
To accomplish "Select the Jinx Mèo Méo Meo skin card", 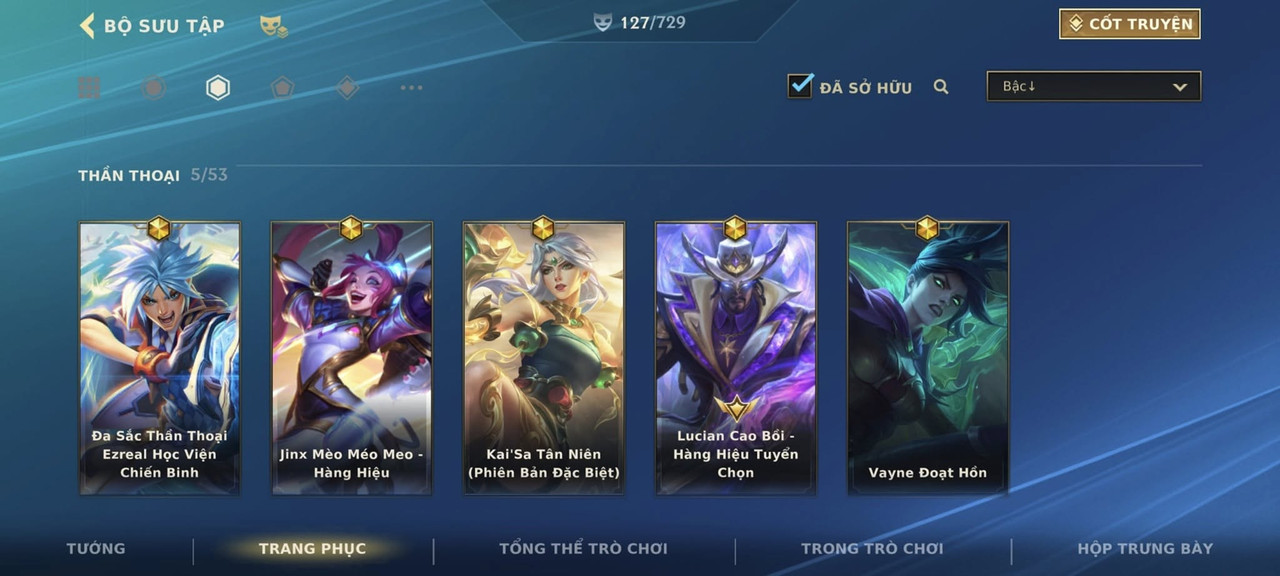I will 352,357.
